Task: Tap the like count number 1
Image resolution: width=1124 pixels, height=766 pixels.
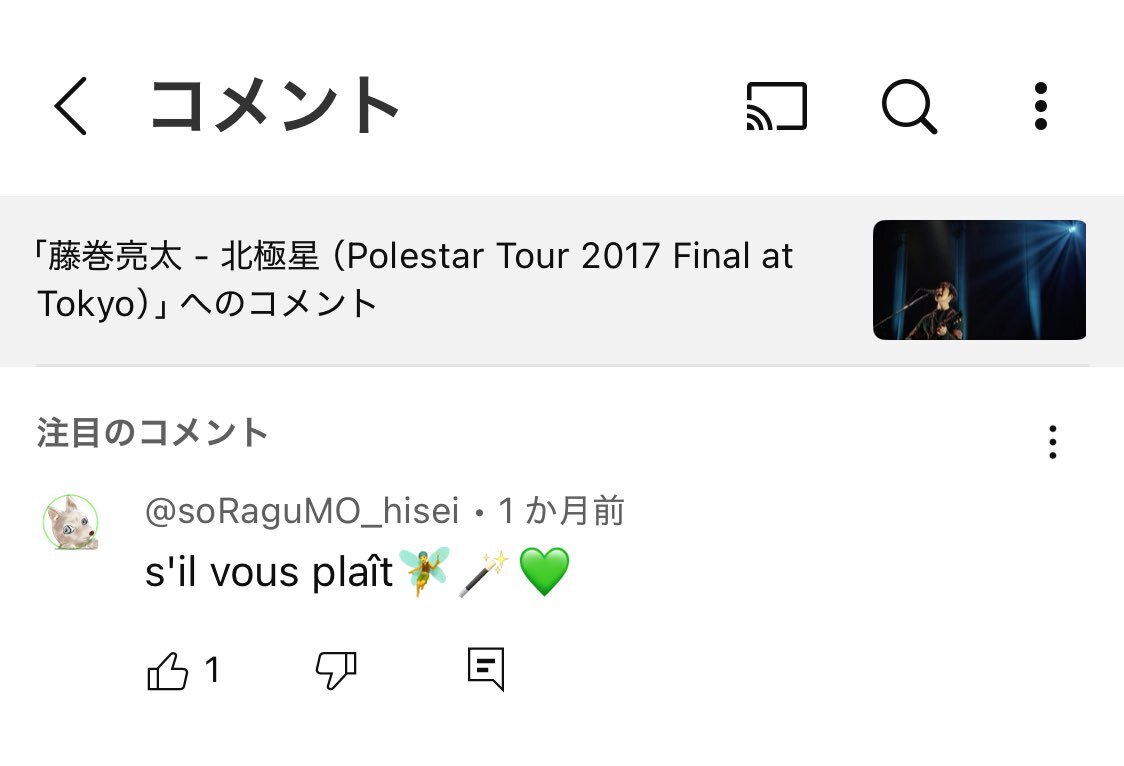Action: pos(212,671)
